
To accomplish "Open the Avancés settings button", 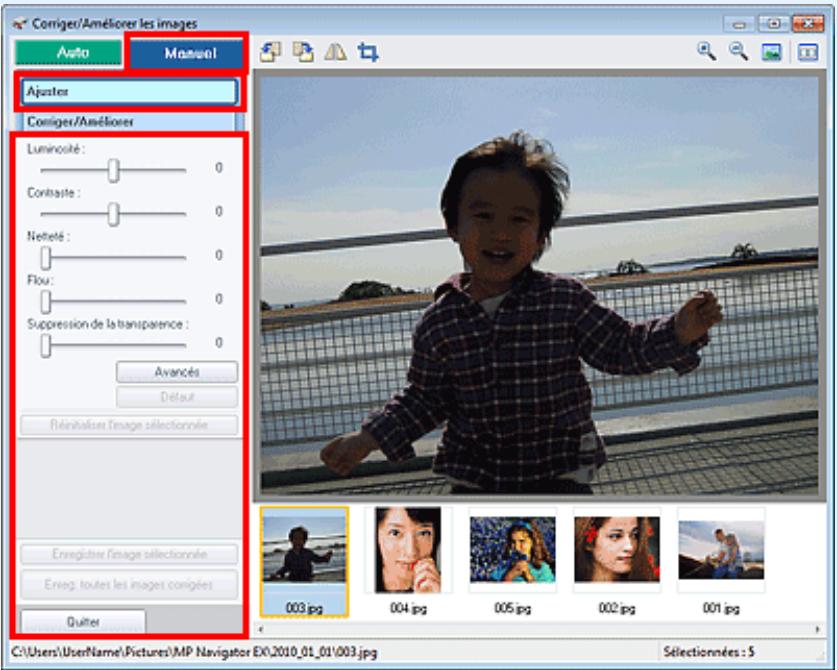I will tap(177, 372).
